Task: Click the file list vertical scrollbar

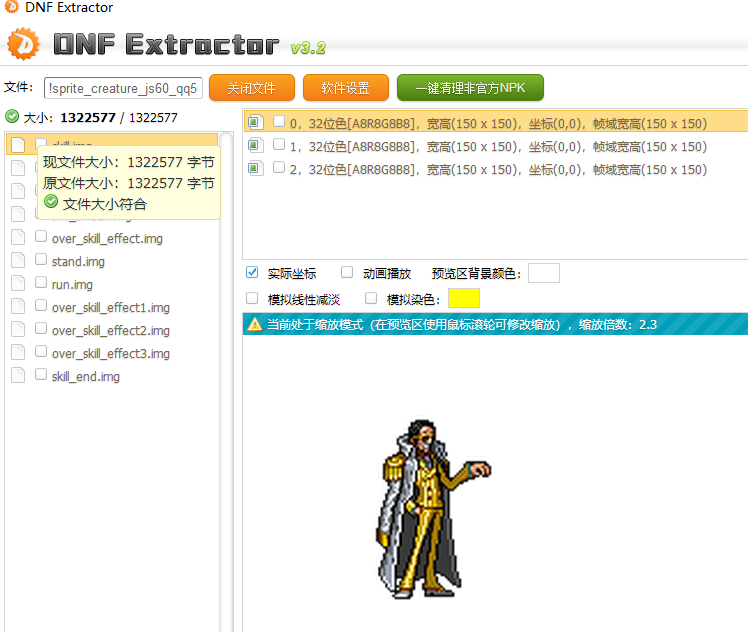Action: tap(227, 382)
